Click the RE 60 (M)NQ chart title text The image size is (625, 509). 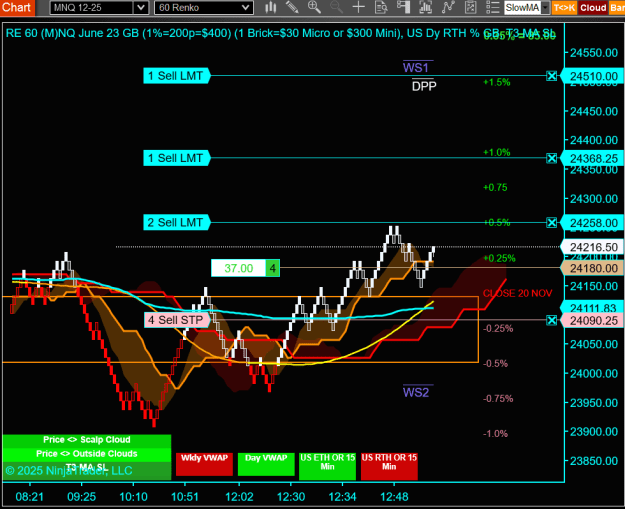tap(280, 33)
